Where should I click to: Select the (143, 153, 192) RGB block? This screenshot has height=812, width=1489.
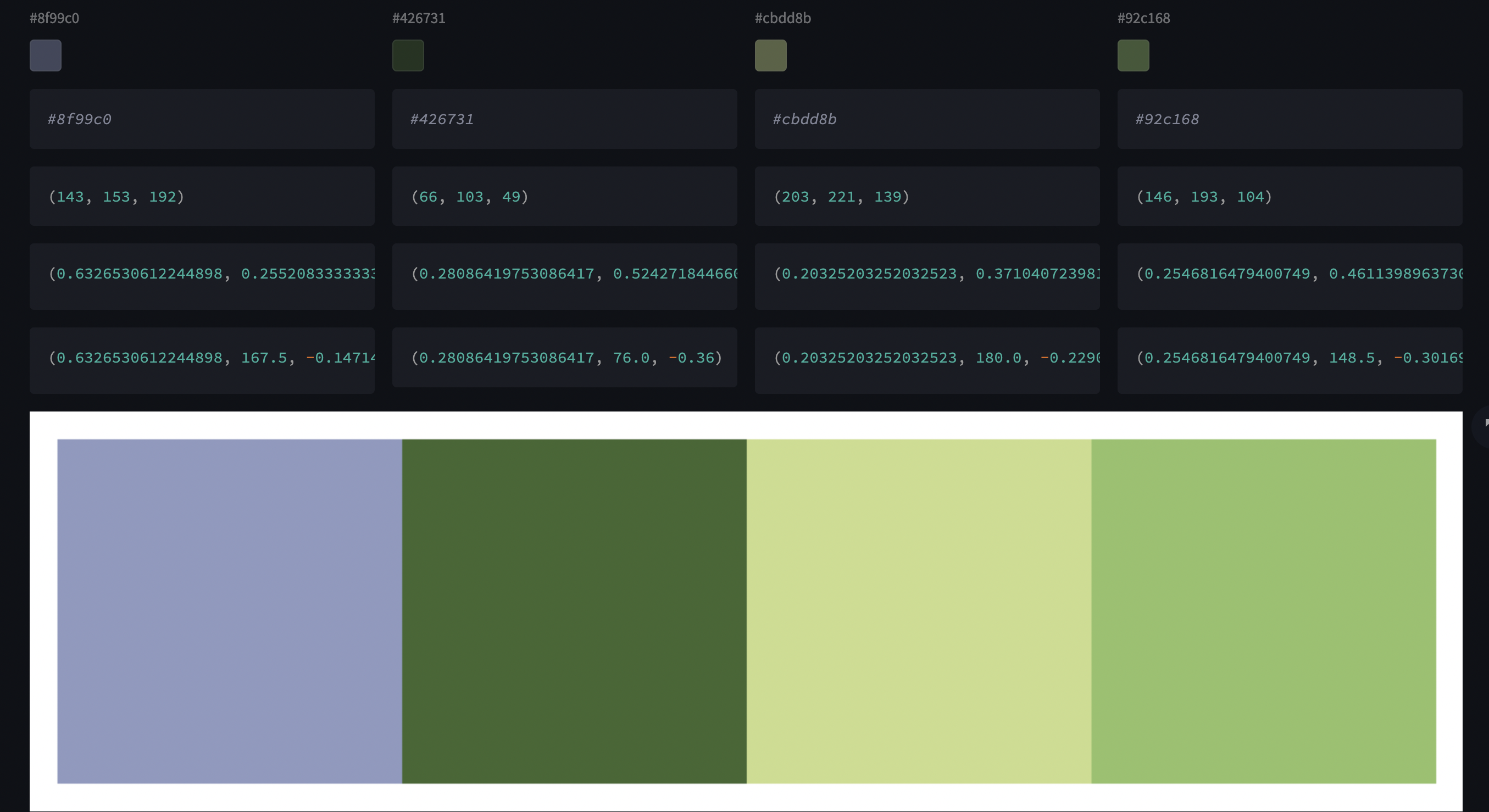pos(202,197)
